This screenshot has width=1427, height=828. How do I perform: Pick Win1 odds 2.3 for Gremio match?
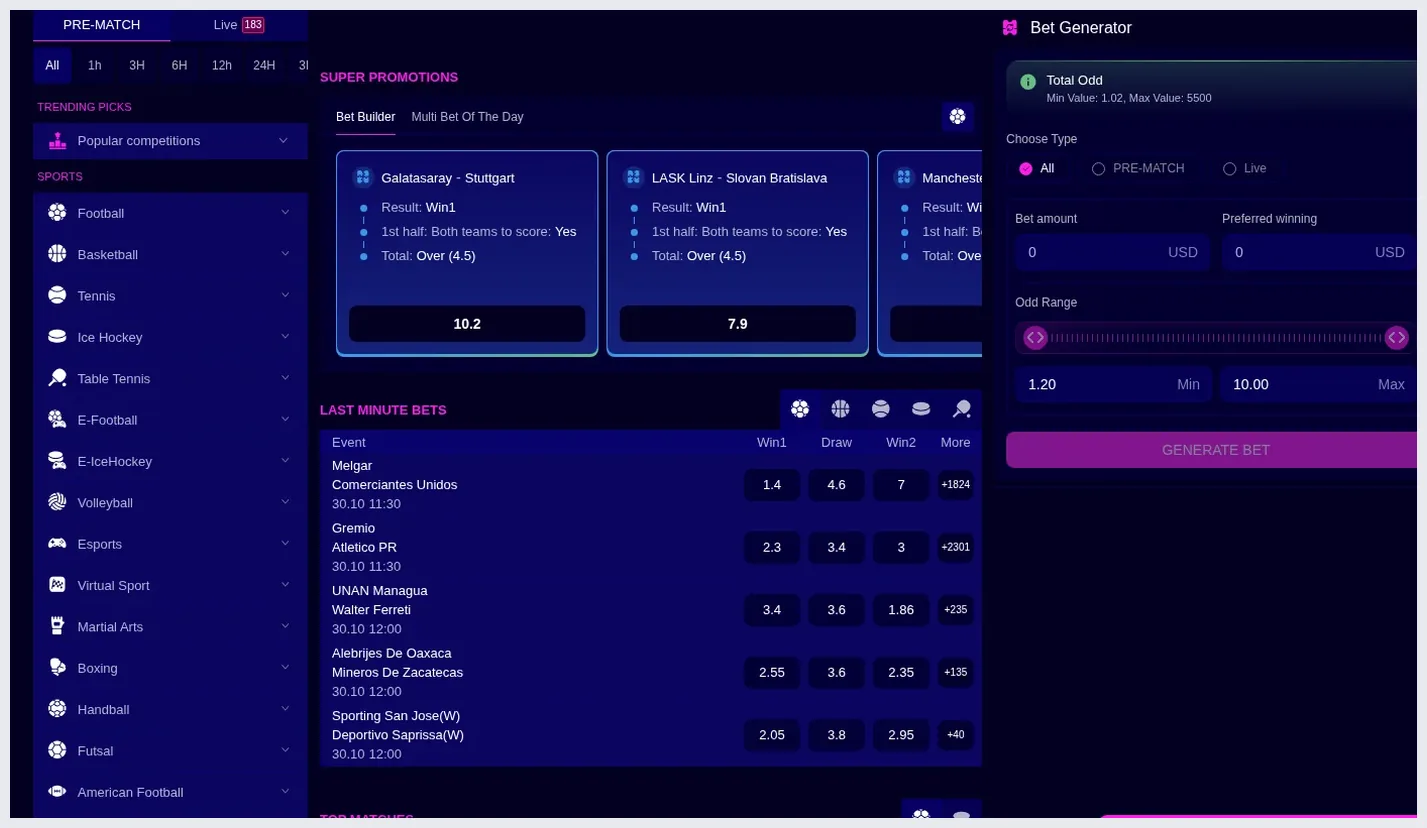[x=772, y=547]
